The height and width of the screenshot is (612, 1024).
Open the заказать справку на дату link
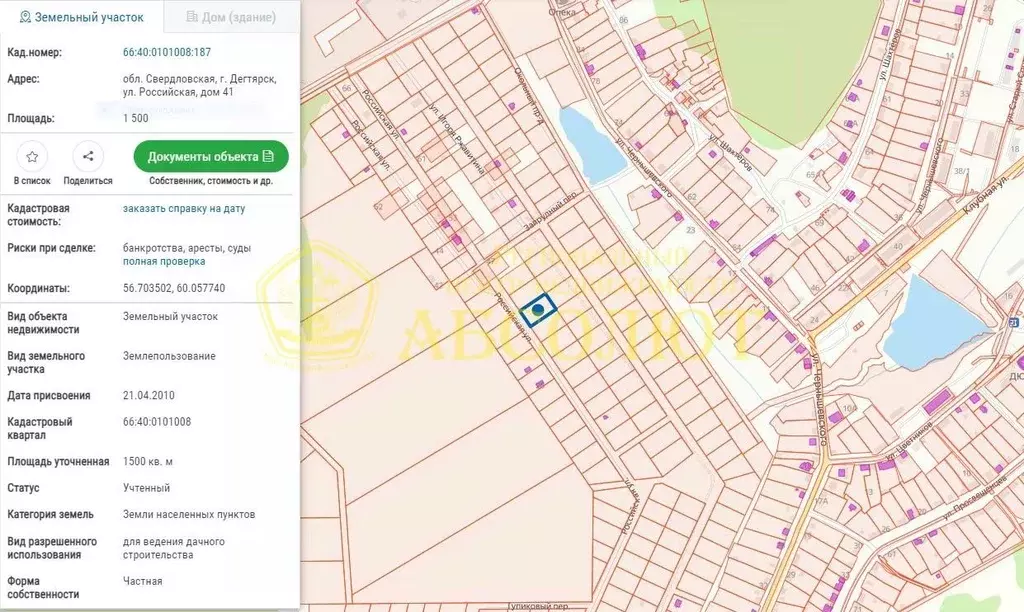pyautogui.click(x=184, y=208)
